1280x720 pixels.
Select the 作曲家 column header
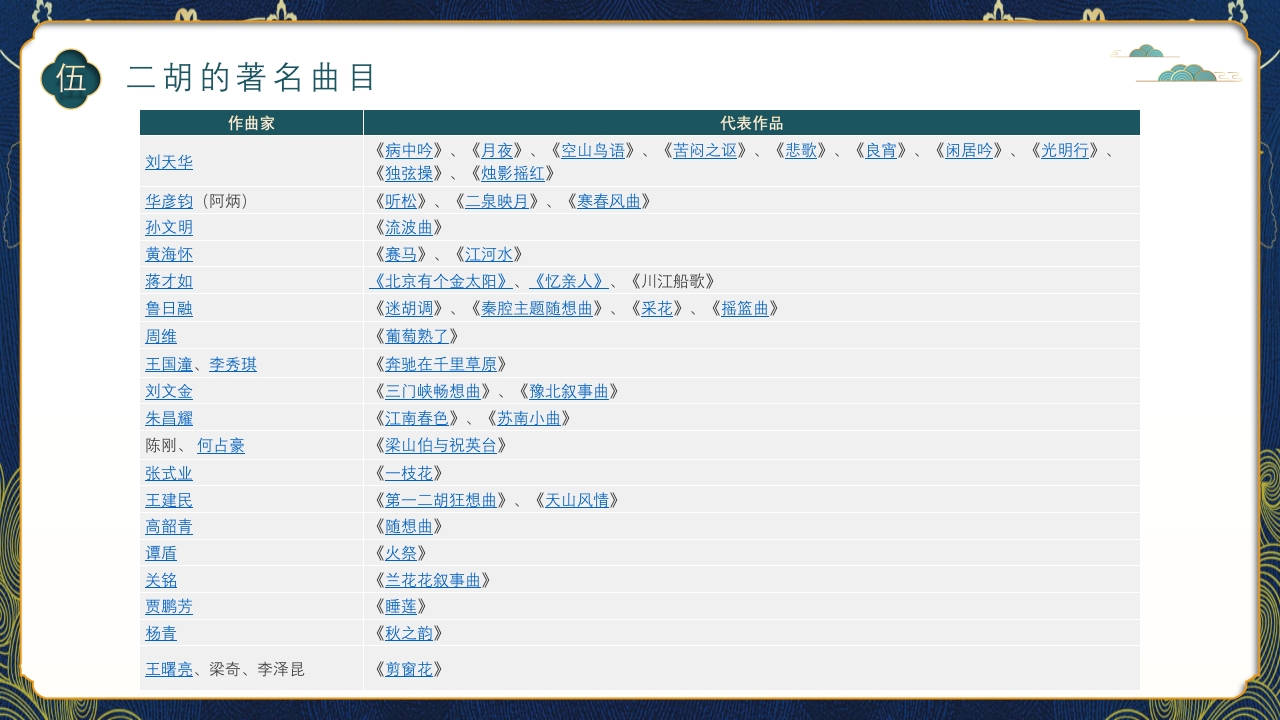pyautogui.click(x=251, y=123)
